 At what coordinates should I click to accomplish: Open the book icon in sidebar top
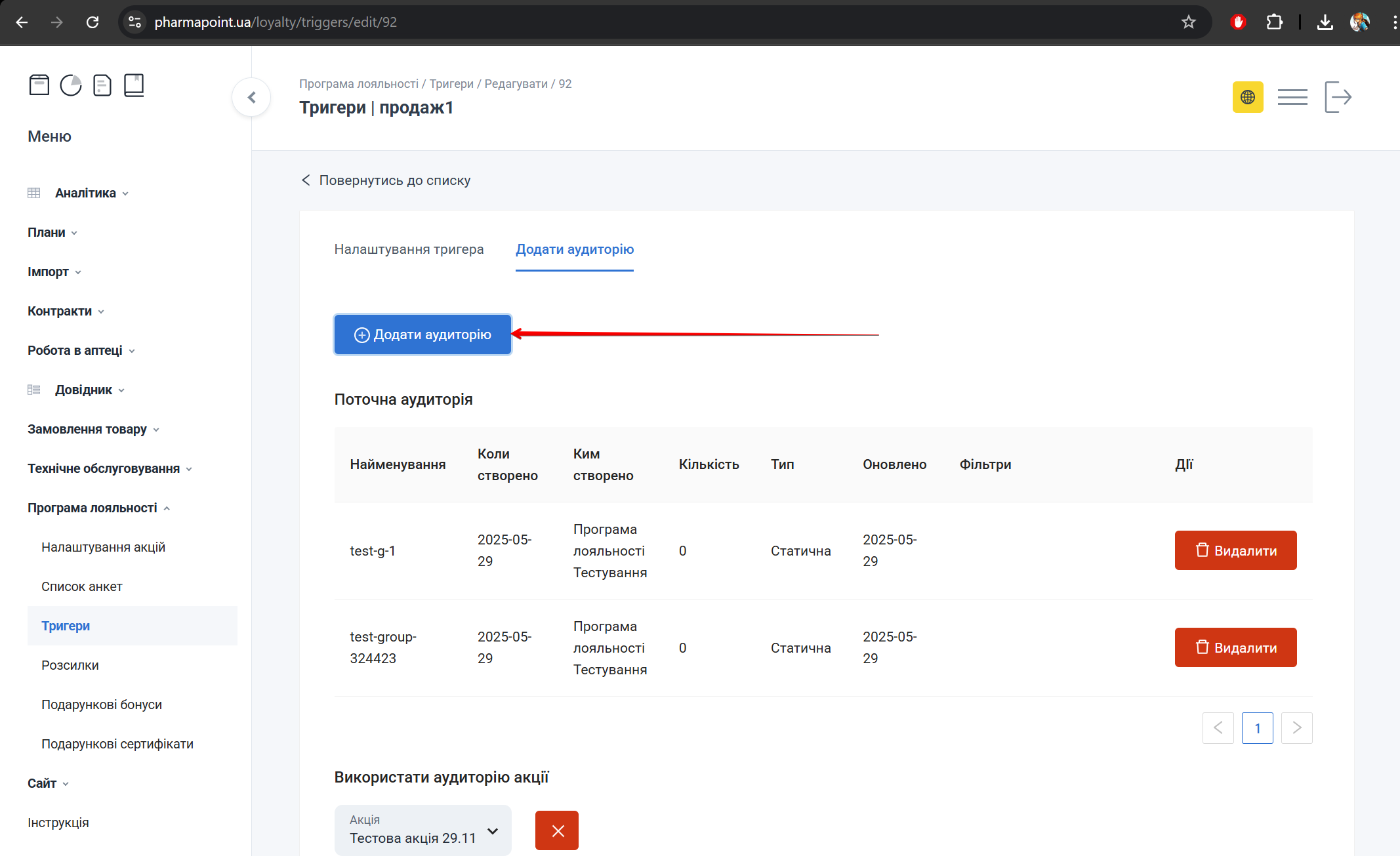(134, 85)
